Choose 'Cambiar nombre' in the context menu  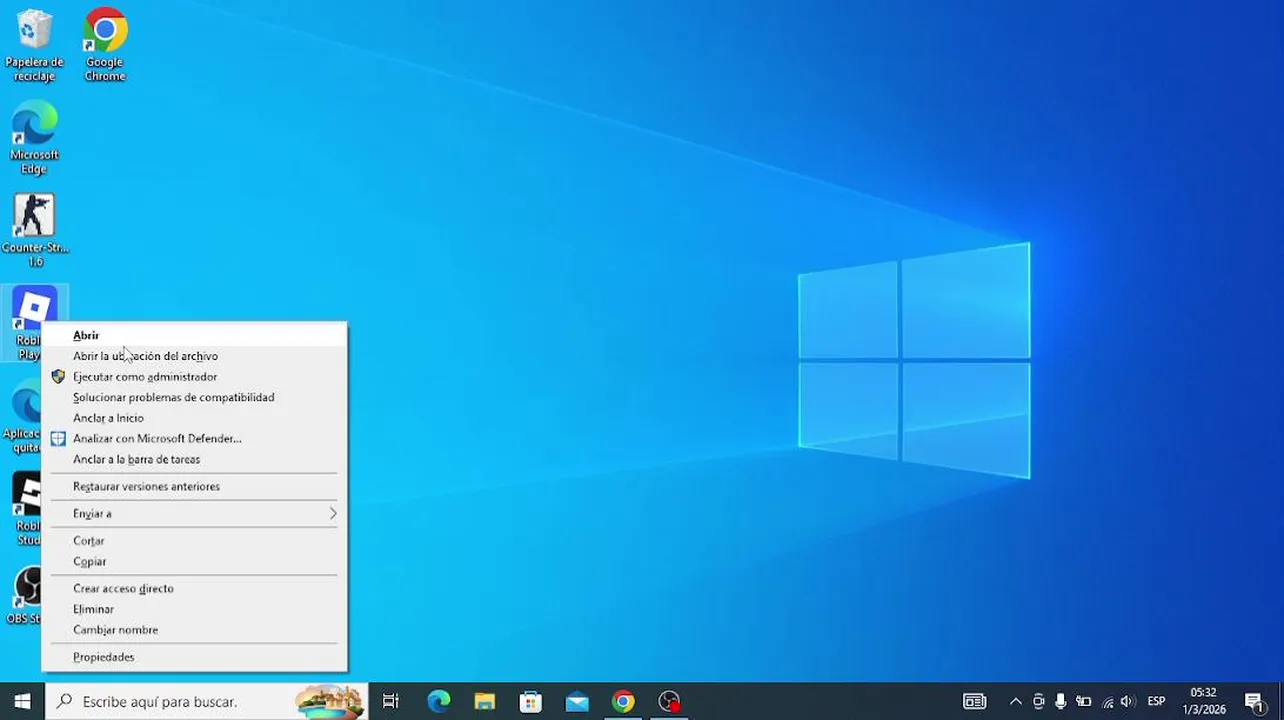pyautogui.click(x=194, y=630)
